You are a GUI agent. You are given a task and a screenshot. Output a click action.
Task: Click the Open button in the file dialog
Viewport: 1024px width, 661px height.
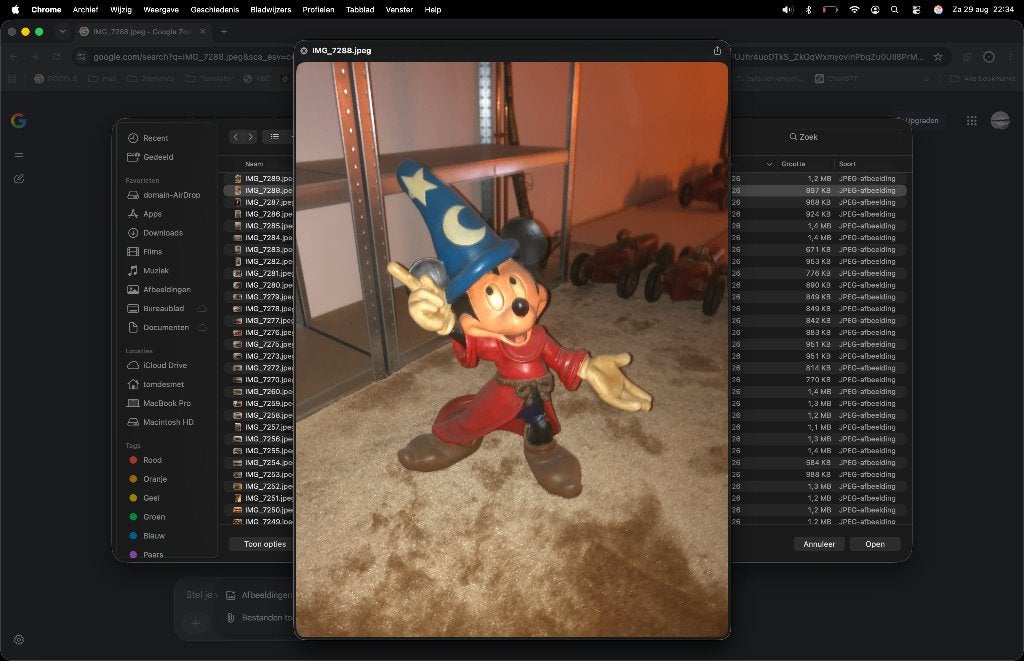pos(875,544)
